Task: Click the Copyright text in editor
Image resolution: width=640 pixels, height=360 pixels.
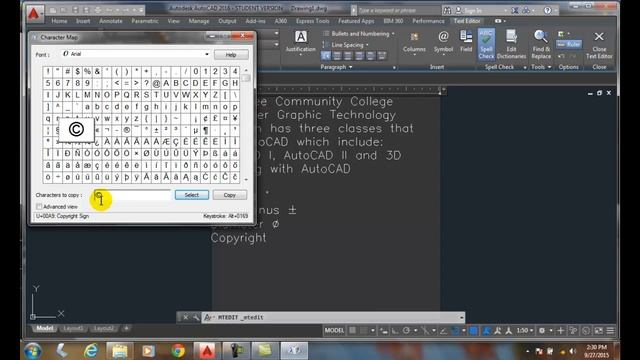Action: [x=238, y=238]
